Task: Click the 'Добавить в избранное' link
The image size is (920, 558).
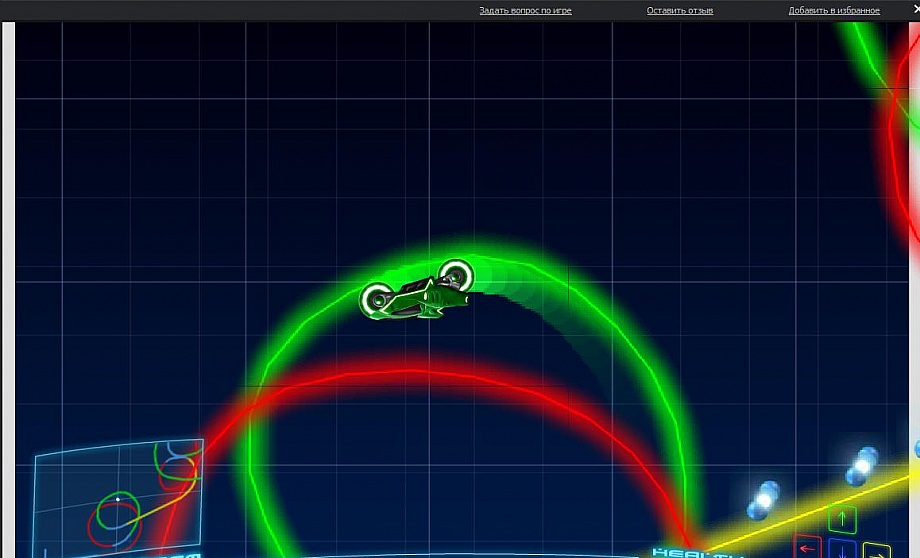Action: 834,11
